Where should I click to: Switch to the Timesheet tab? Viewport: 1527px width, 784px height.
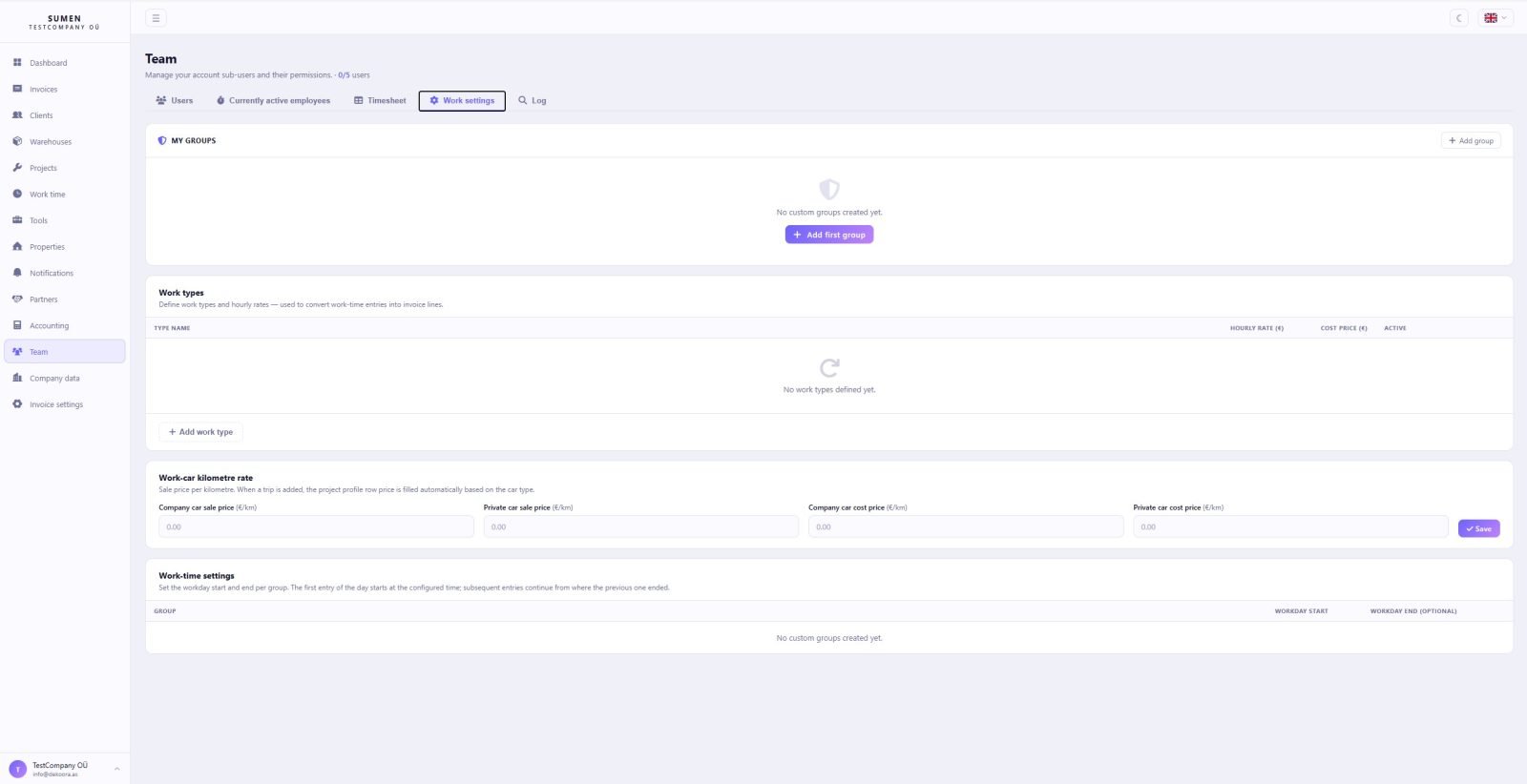point(380,100)
